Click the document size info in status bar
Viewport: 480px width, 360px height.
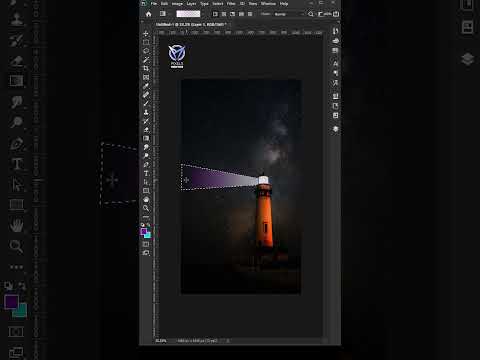[197, 341]
